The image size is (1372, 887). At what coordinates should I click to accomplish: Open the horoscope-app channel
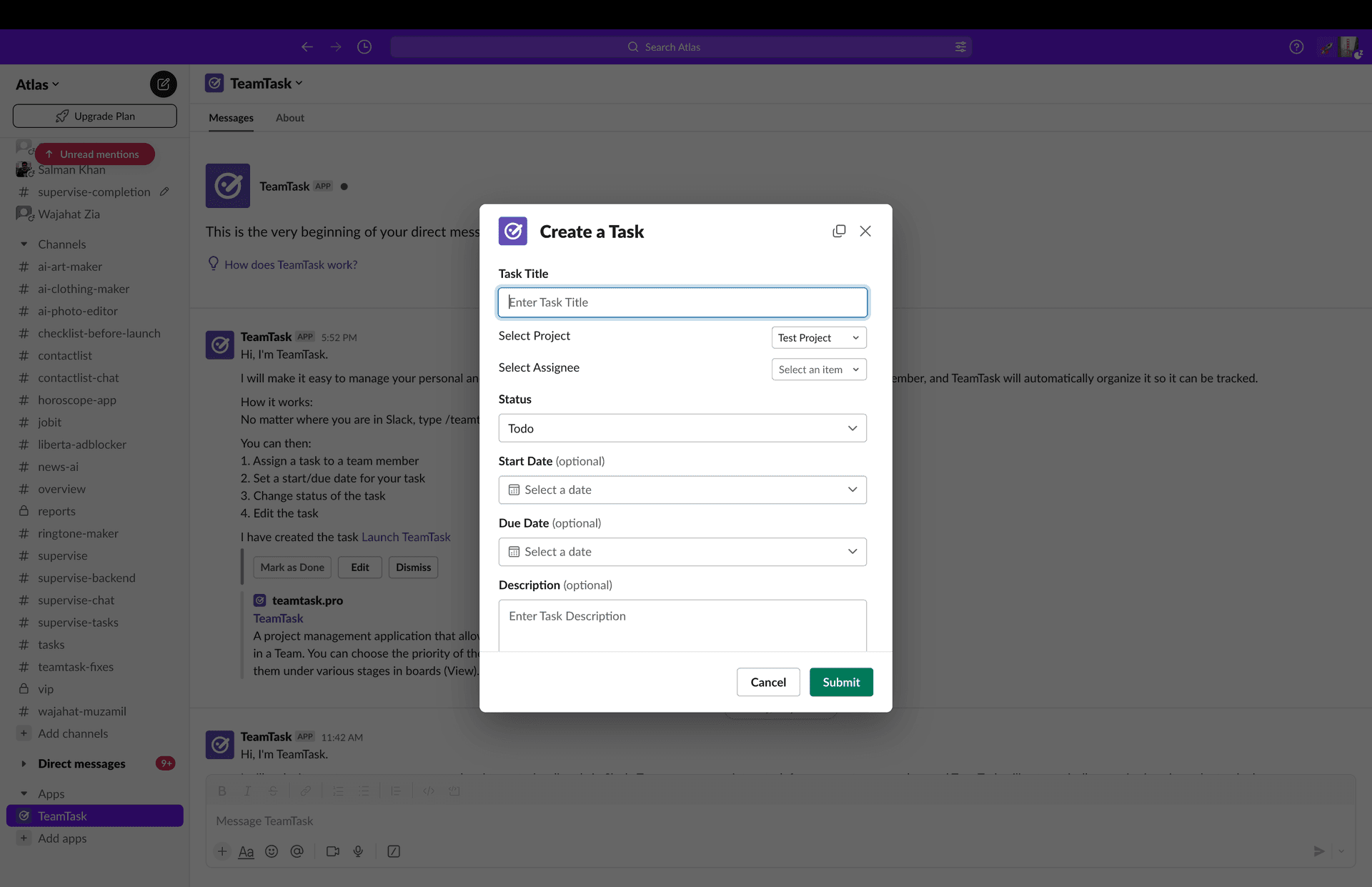pyautogui.click(x=77, y=400)
